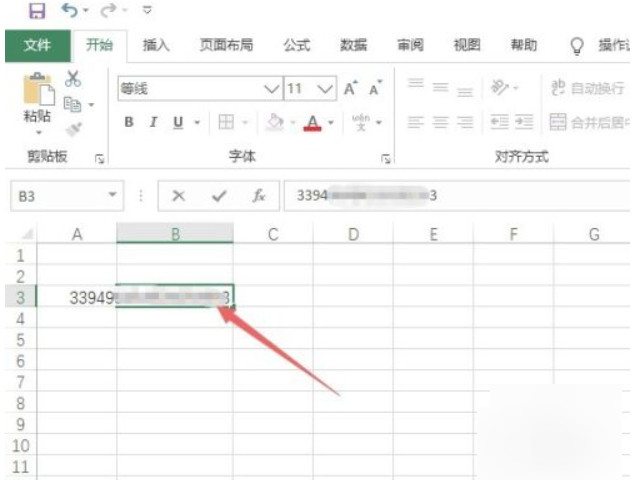Switch to the 公式 (Formulas) tab
The image size is (640, 480).
[x=297, y=45]
